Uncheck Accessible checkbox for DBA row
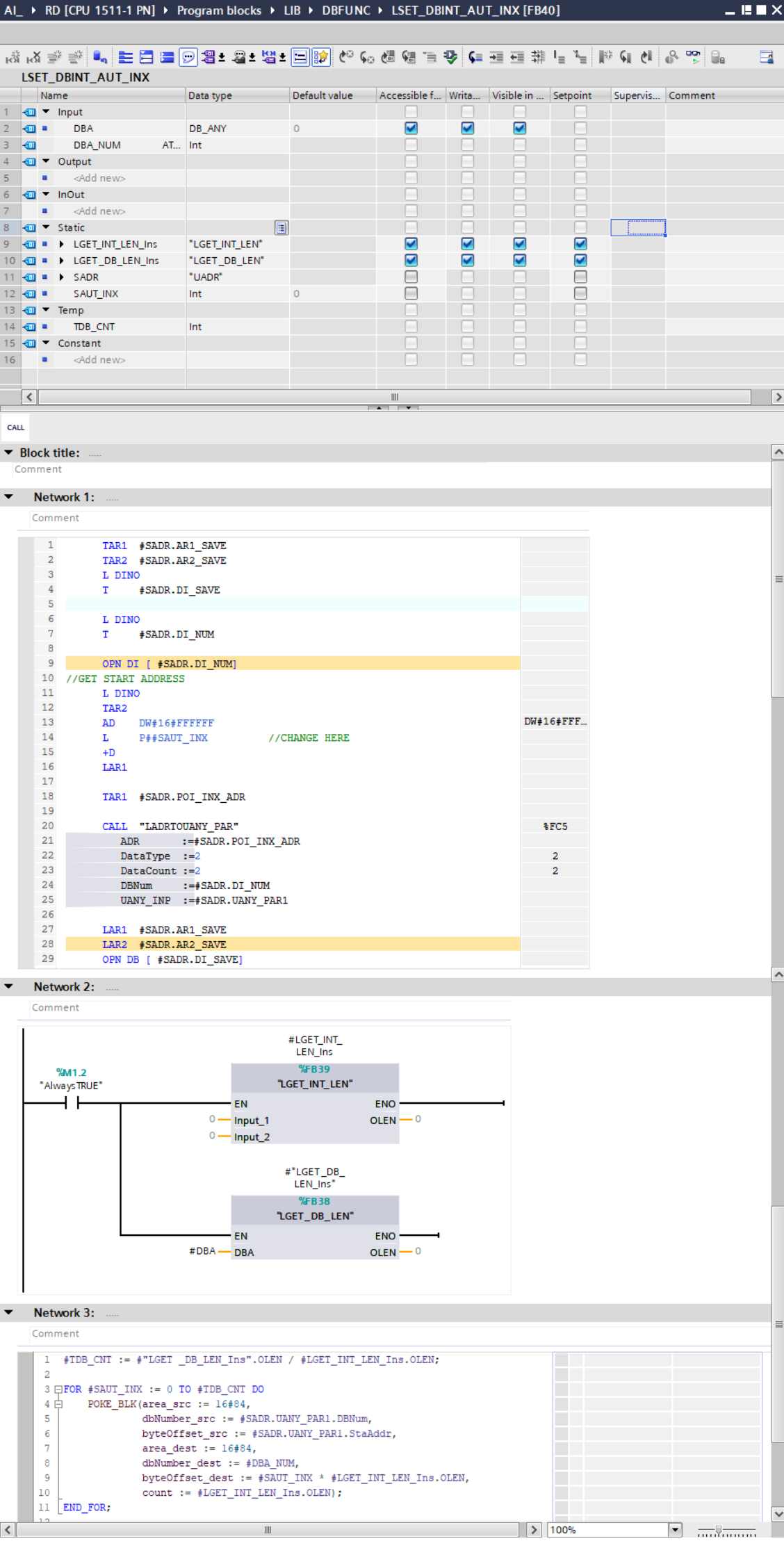 (411, 128)
